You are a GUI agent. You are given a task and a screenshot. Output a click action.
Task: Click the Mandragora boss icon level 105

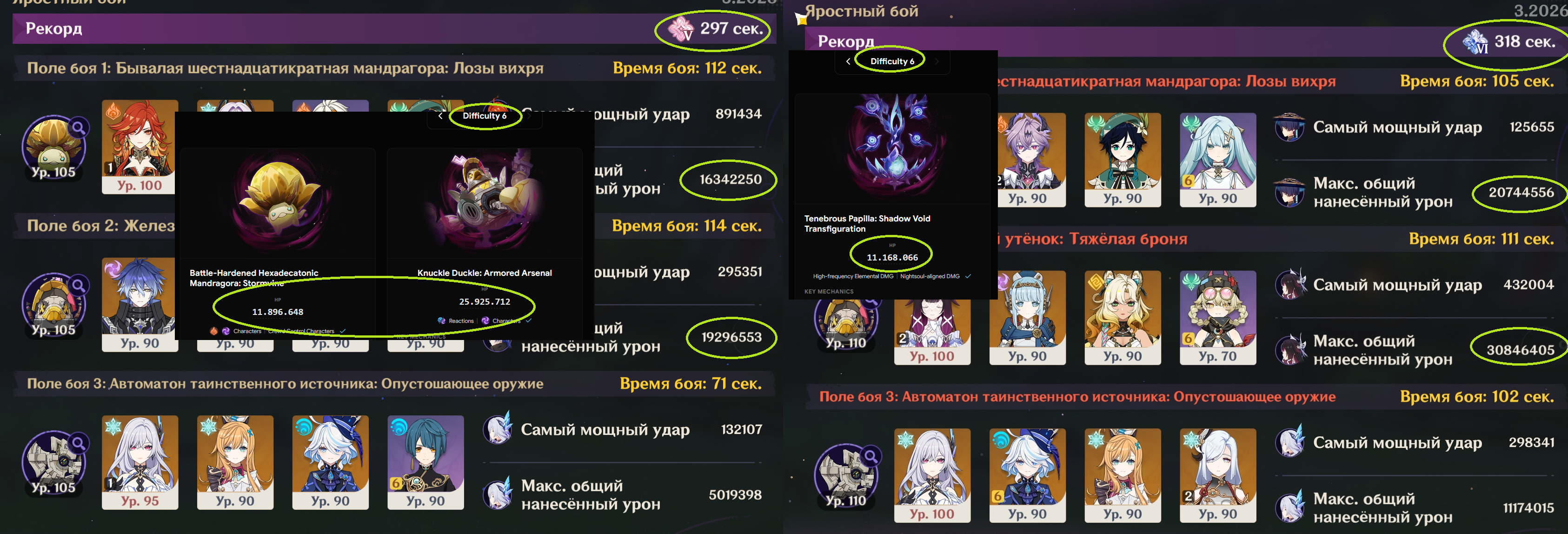click(53, 147)
